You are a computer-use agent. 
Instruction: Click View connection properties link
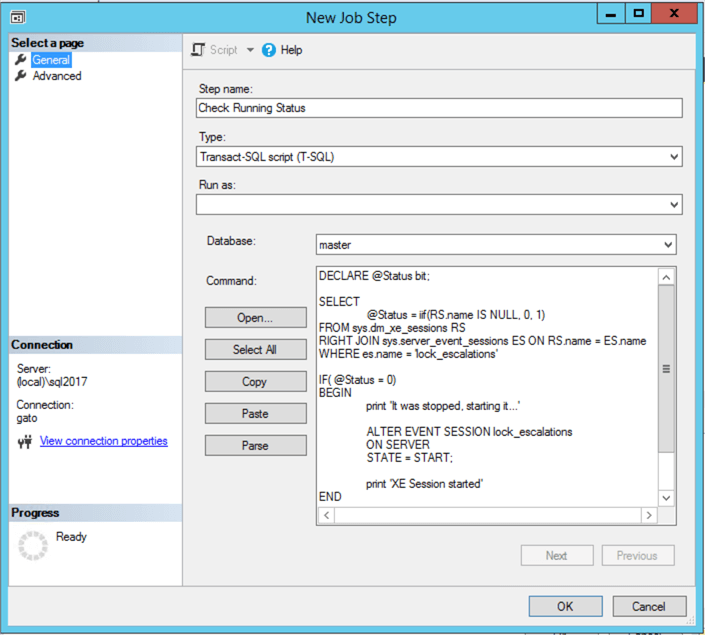pyautogui.click(x=104, y=441)
